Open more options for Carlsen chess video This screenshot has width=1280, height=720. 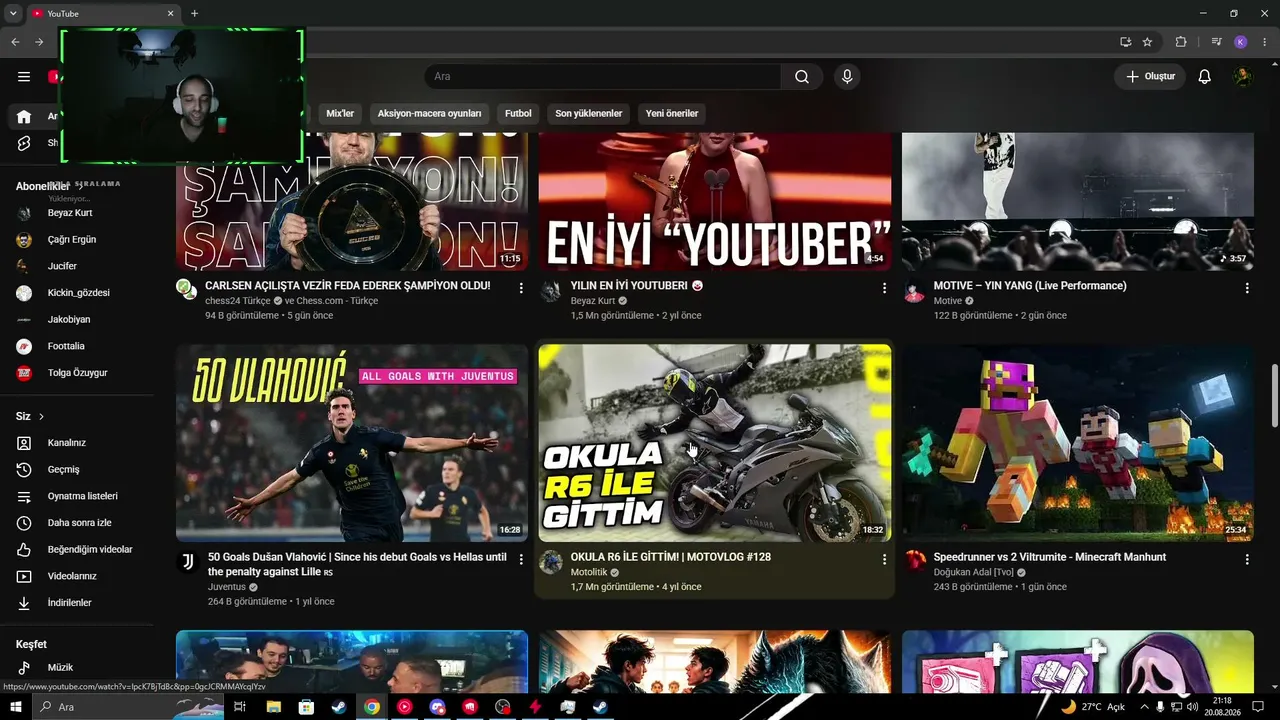coord(521,288)
